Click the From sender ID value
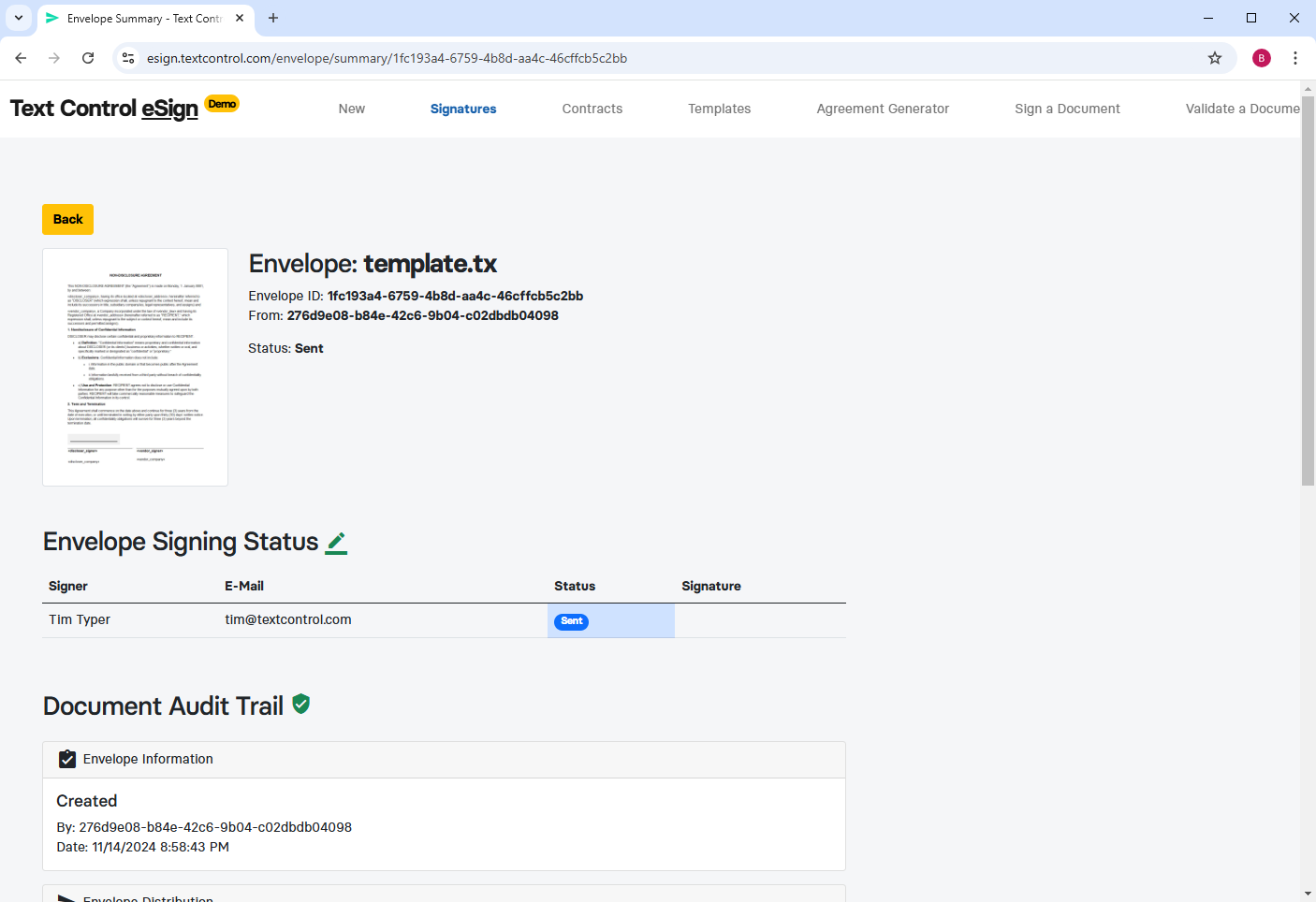1316x902 pixels. tap(423, 315)
